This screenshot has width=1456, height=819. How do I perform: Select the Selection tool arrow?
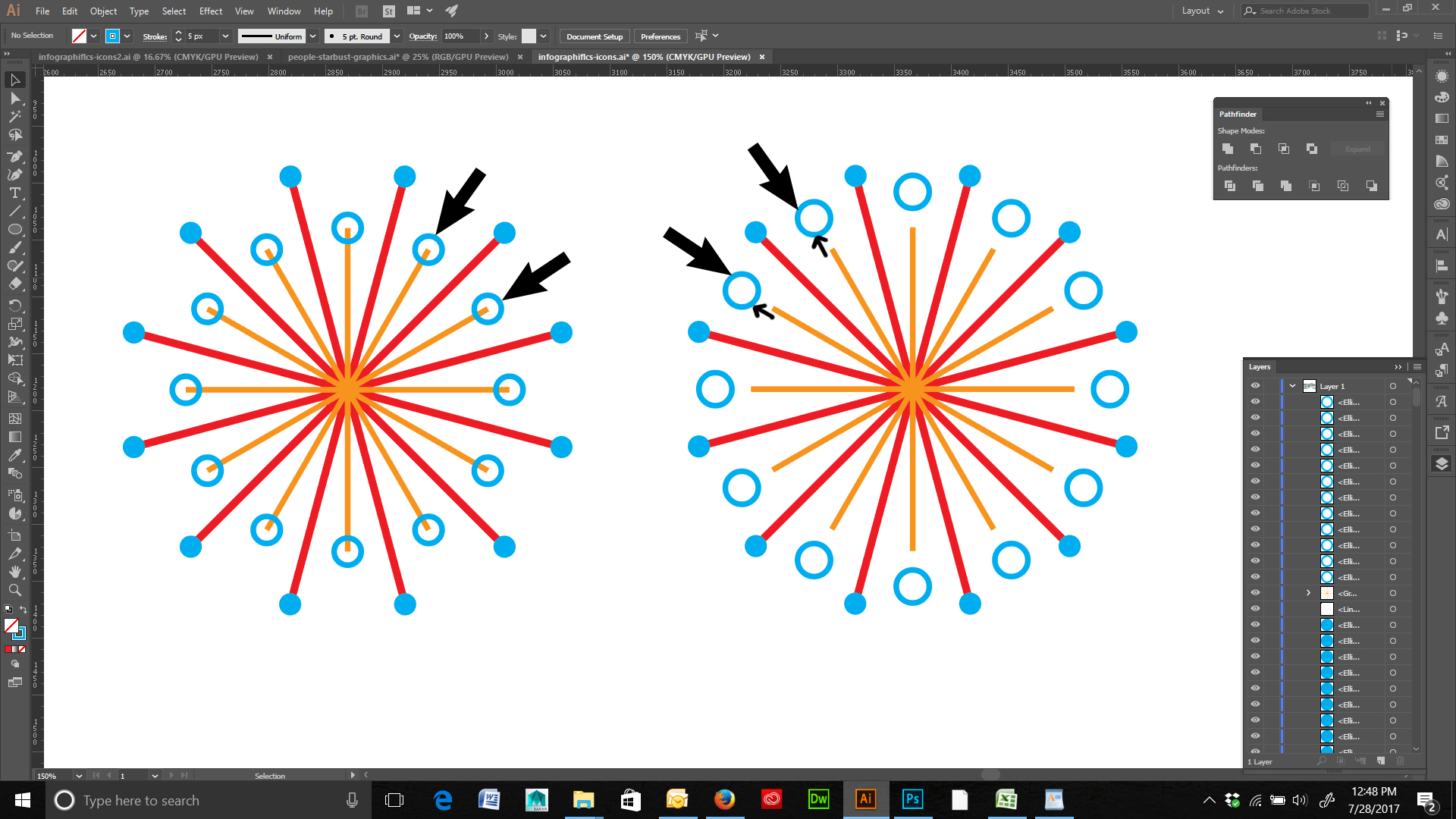14,80
